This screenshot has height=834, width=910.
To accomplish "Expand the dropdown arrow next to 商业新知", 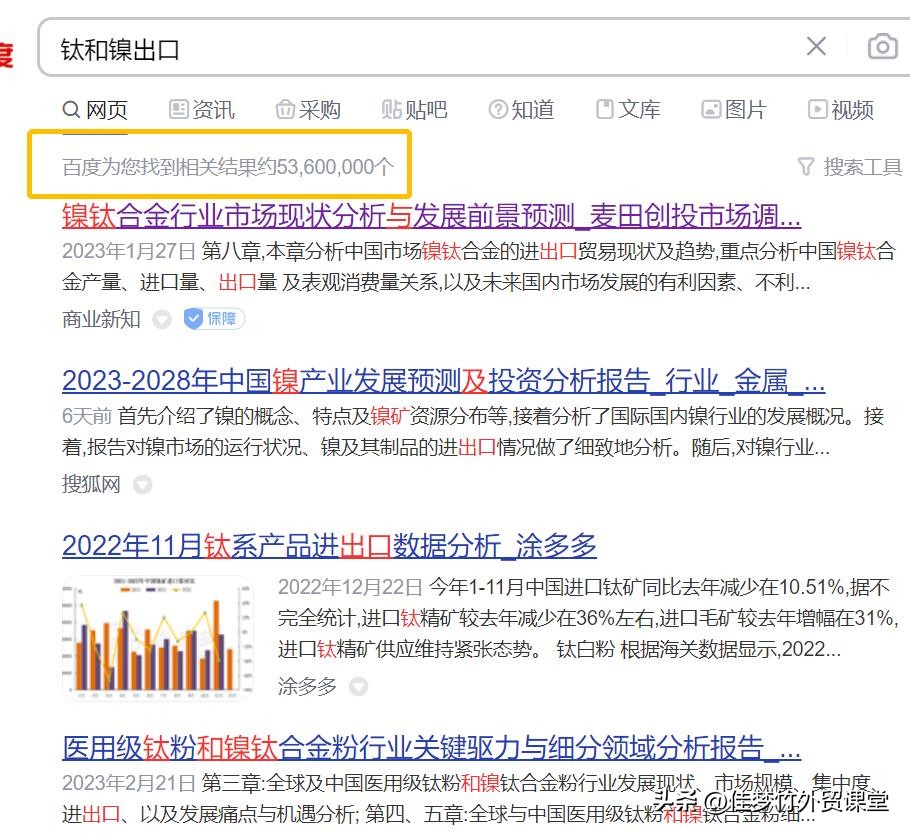I will (x=163, y=319).
